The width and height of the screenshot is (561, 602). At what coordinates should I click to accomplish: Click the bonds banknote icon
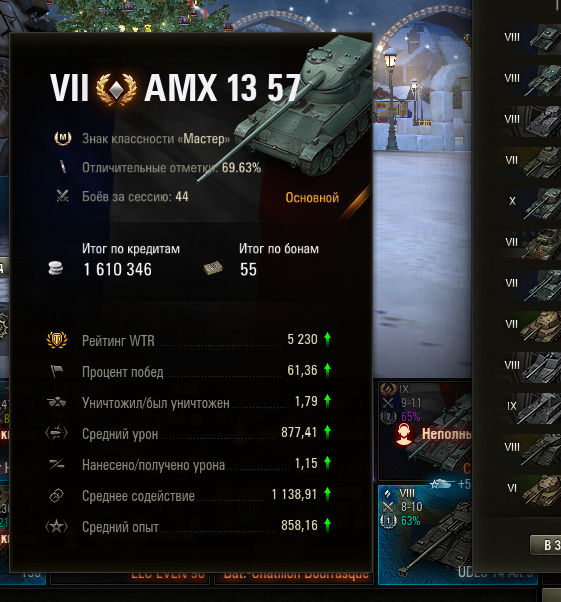(213, 268)
